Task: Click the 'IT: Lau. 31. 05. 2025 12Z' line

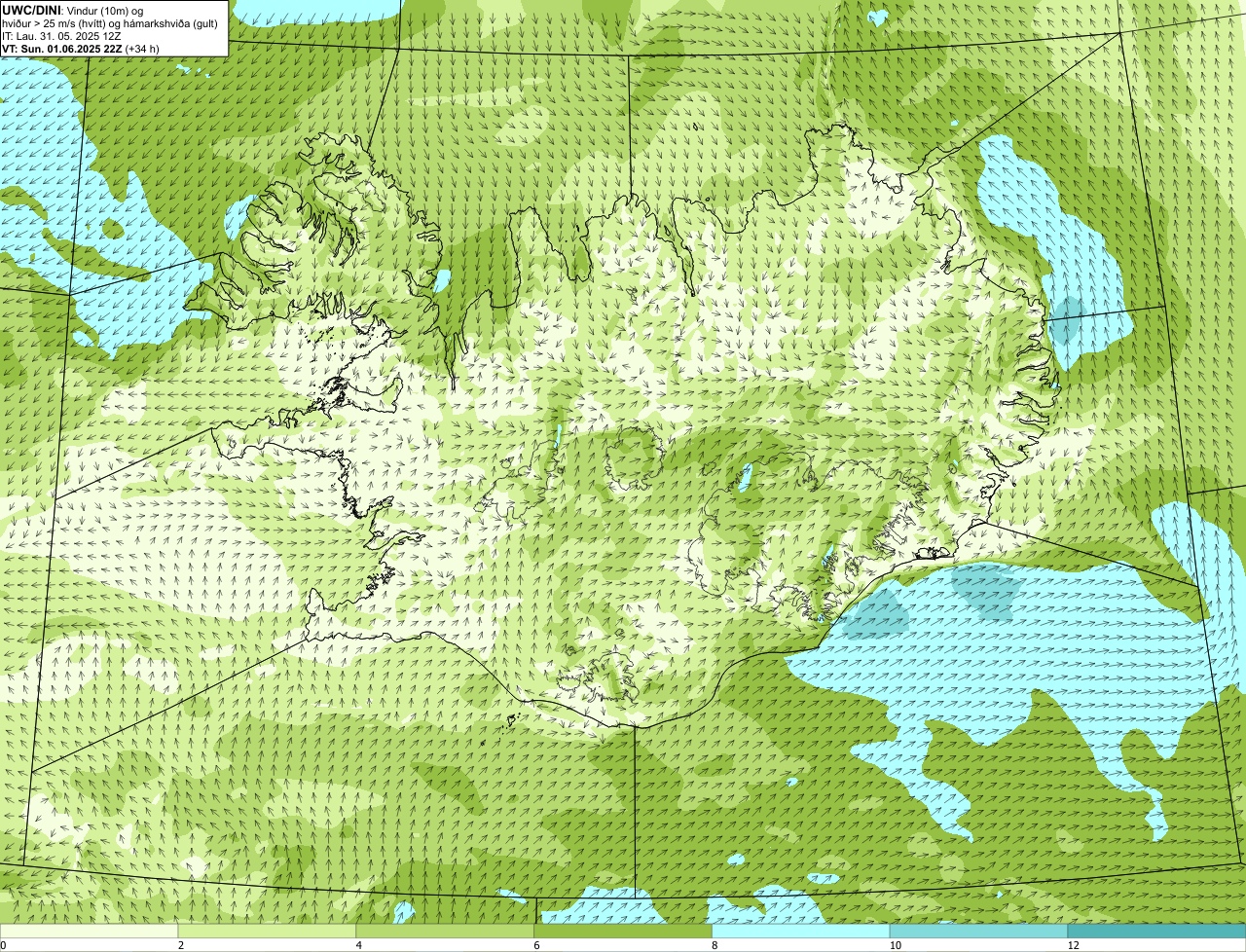Action: [x=61, y=36]
